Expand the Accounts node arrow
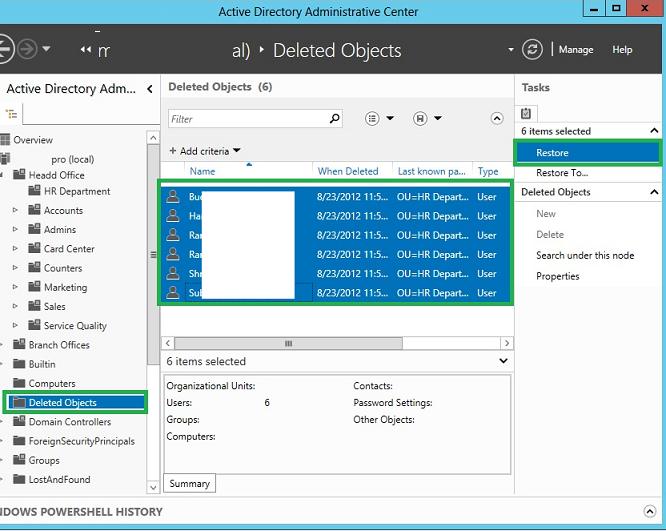 click(x=15, y=210)
